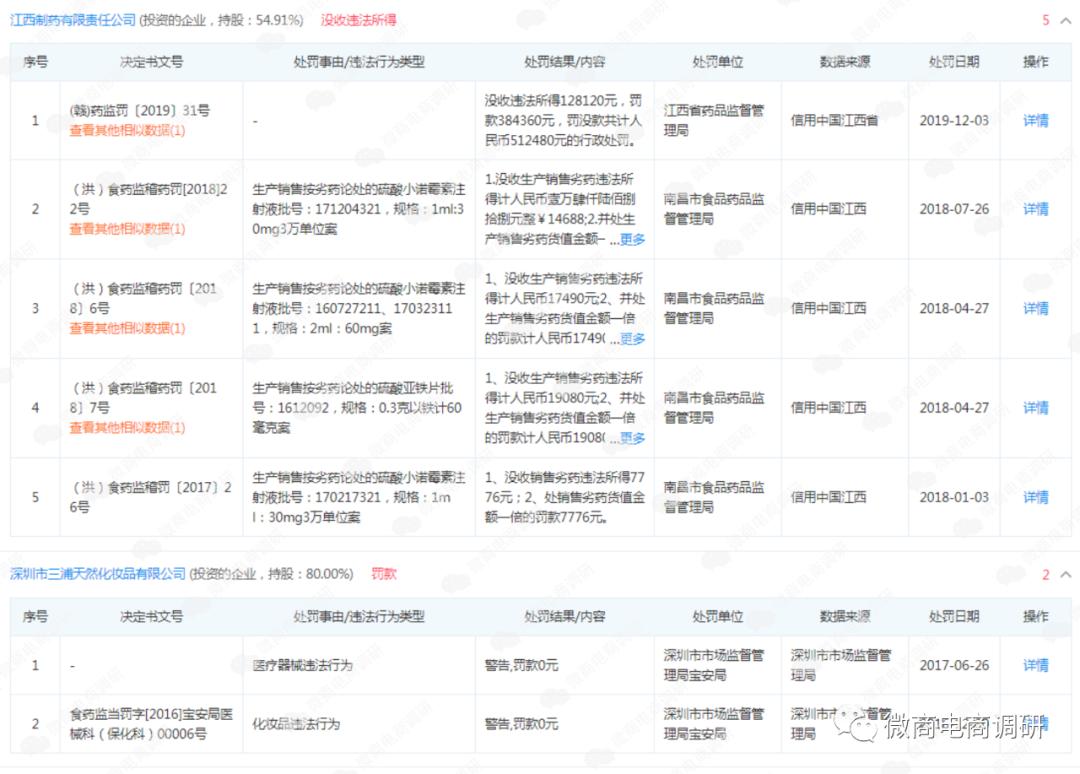Screen dimensions: 1080x774
Task: Click the 处罚日期 column header
Action: 952,61
